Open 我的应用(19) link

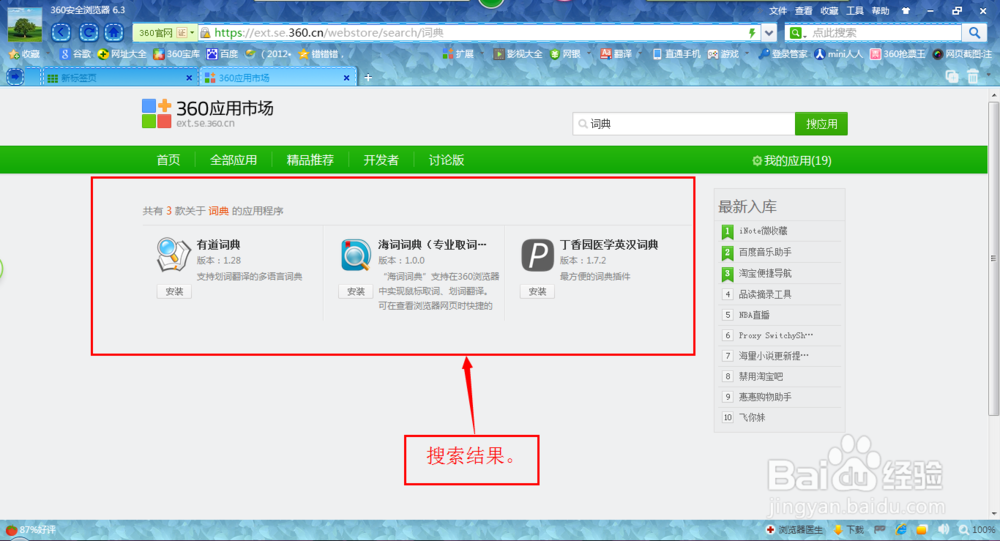point(791,161)
